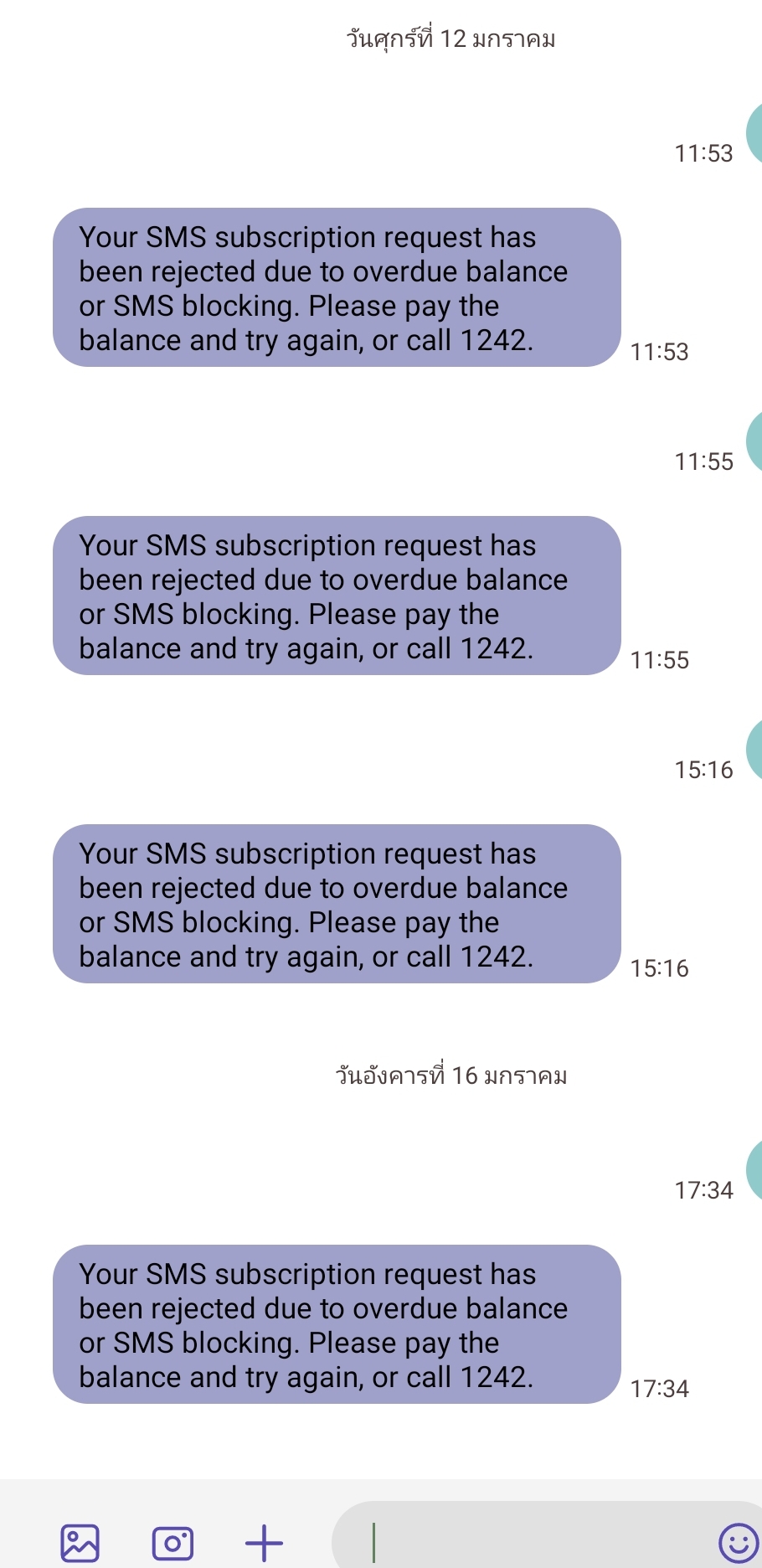The height and width of the screenshot is (1568, 762).
Task: Select the received message bubble from 11:53
Action: coord(337,287)
